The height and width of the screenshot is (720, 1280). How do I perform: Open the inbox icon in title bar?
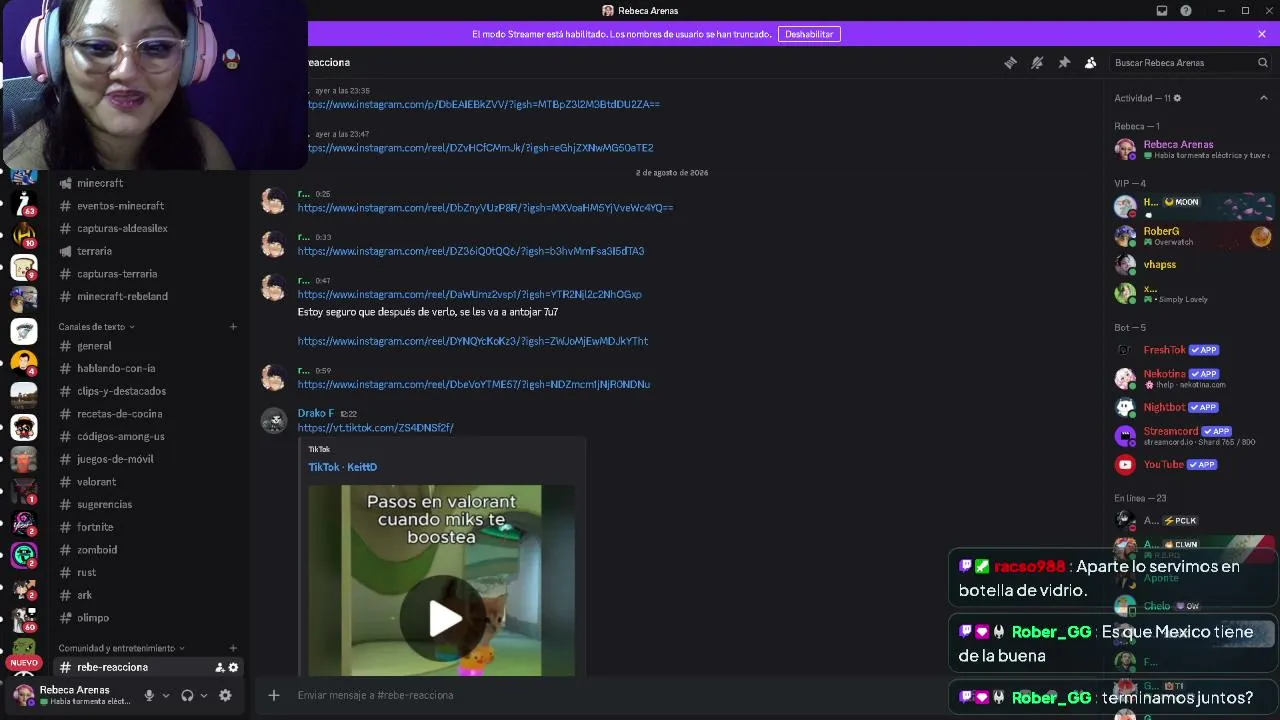(1162, 11)
